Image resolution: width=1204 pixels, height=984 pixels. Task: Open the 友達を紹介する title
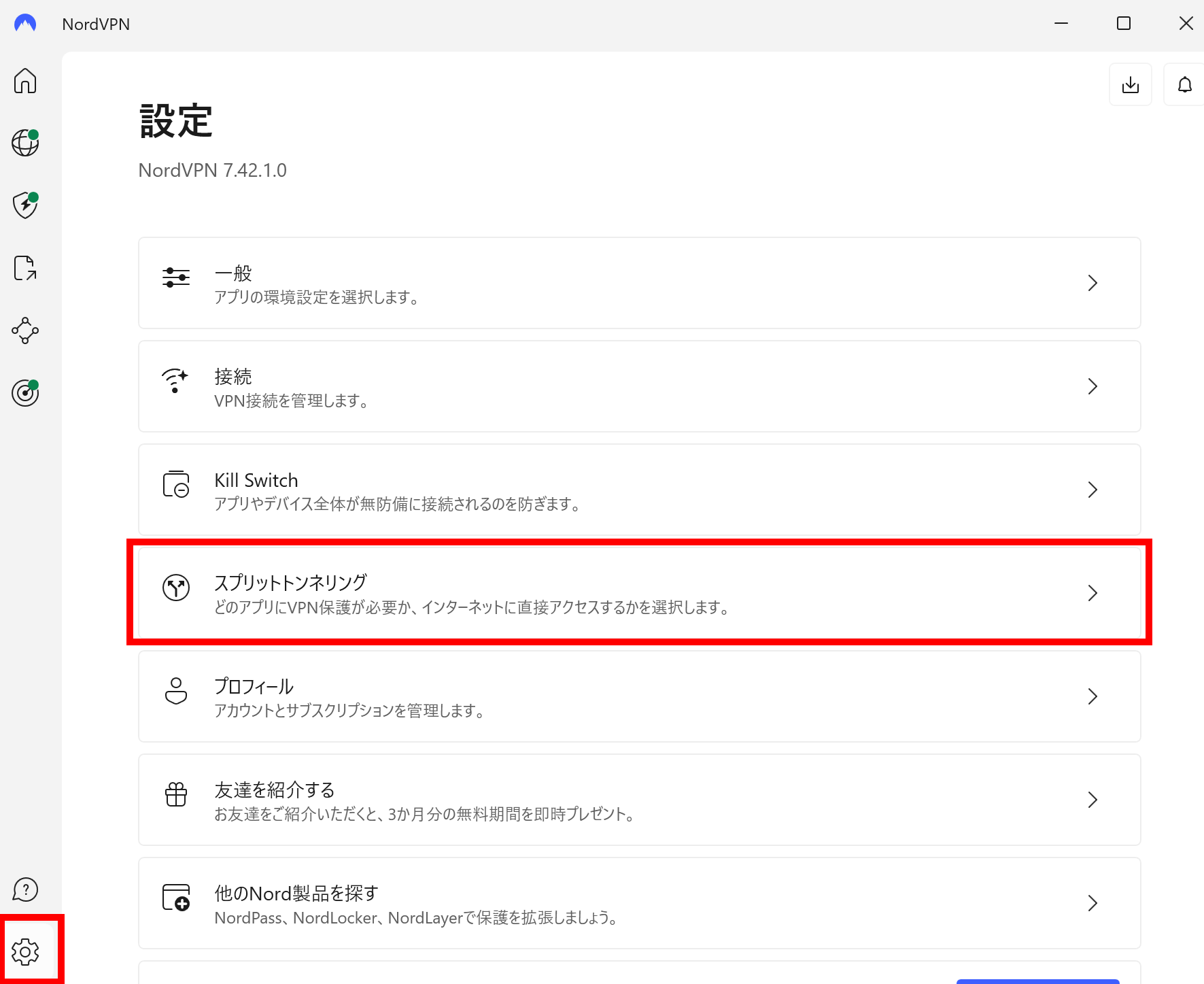pyautogui.click(x=275, y=790)
